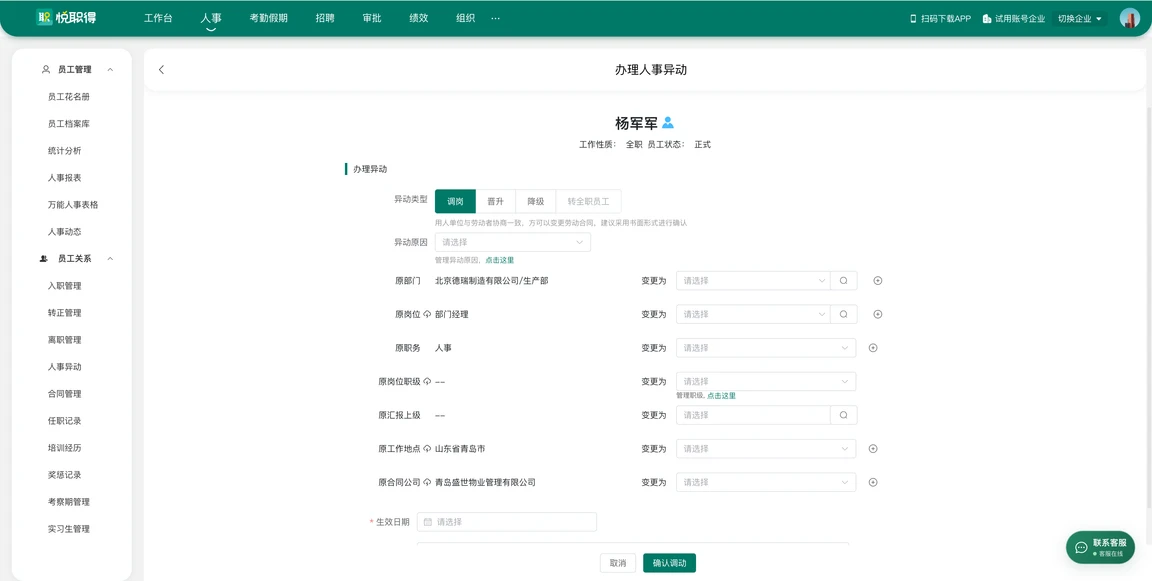Viewport: 1152px width, 581px height.
Task: Collapse the 员工管理 sidebar section
Action: 110,70
